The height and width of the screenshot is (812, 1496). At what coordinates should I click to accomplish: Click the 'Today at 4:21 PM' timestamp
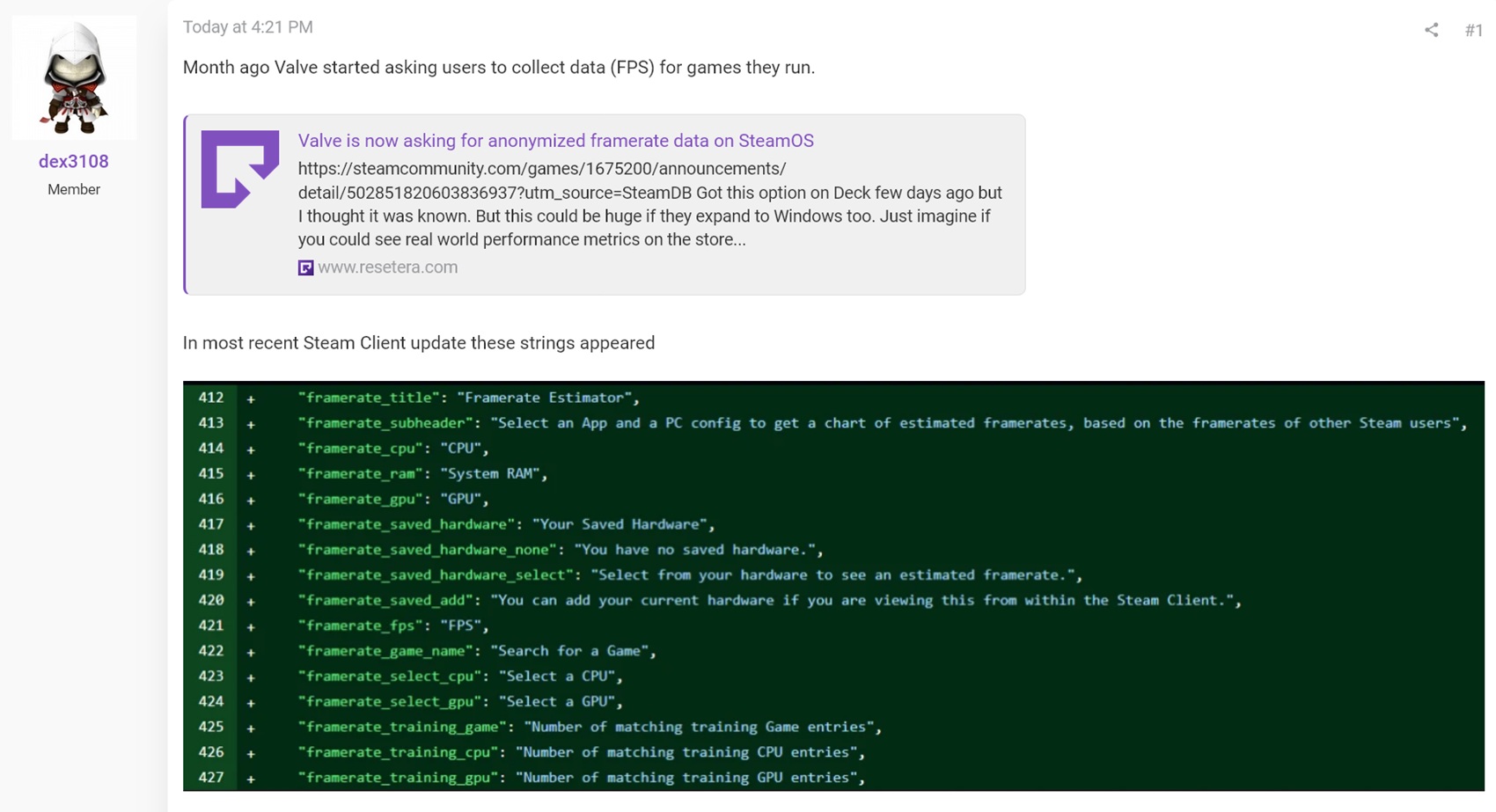coord(247,27)
